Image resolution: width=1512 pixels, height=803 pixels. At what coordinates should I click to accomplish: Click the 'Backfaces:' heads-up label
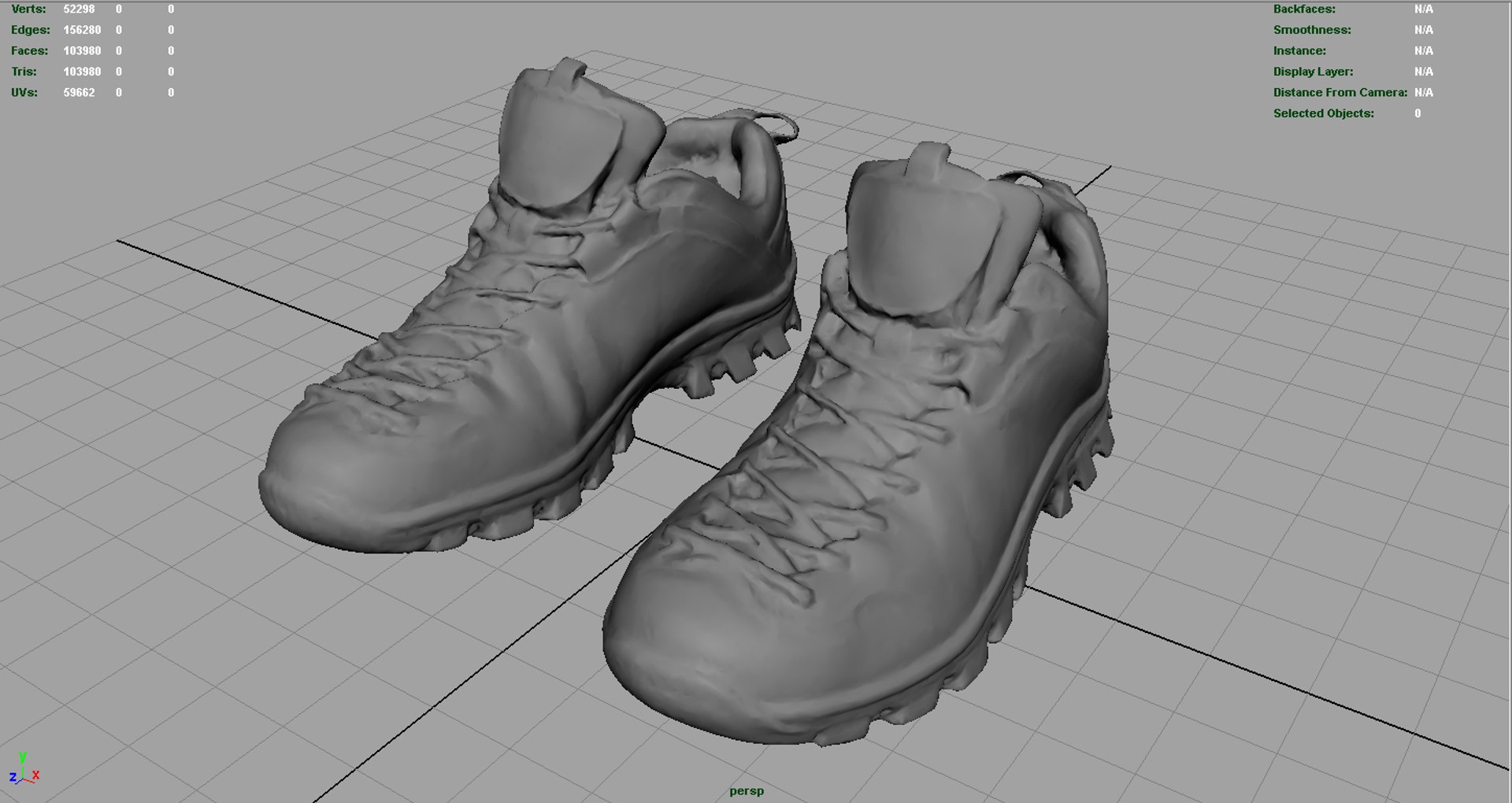point(1304,9)
